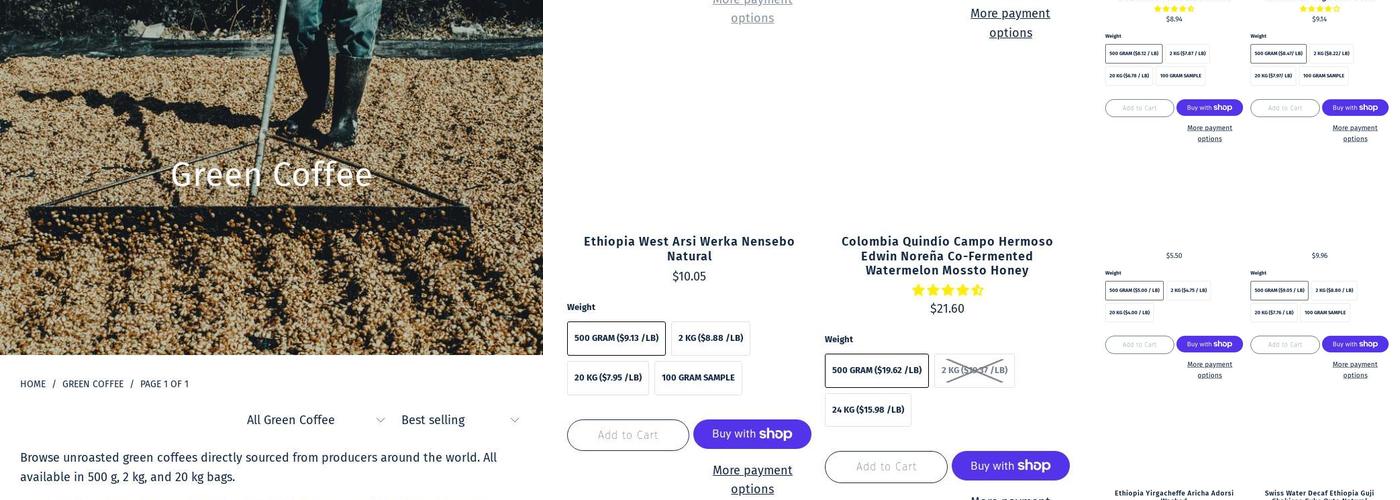
Task: Add Ethiopia West Arsi Werka Nensebo to cart
Action: 627,435
